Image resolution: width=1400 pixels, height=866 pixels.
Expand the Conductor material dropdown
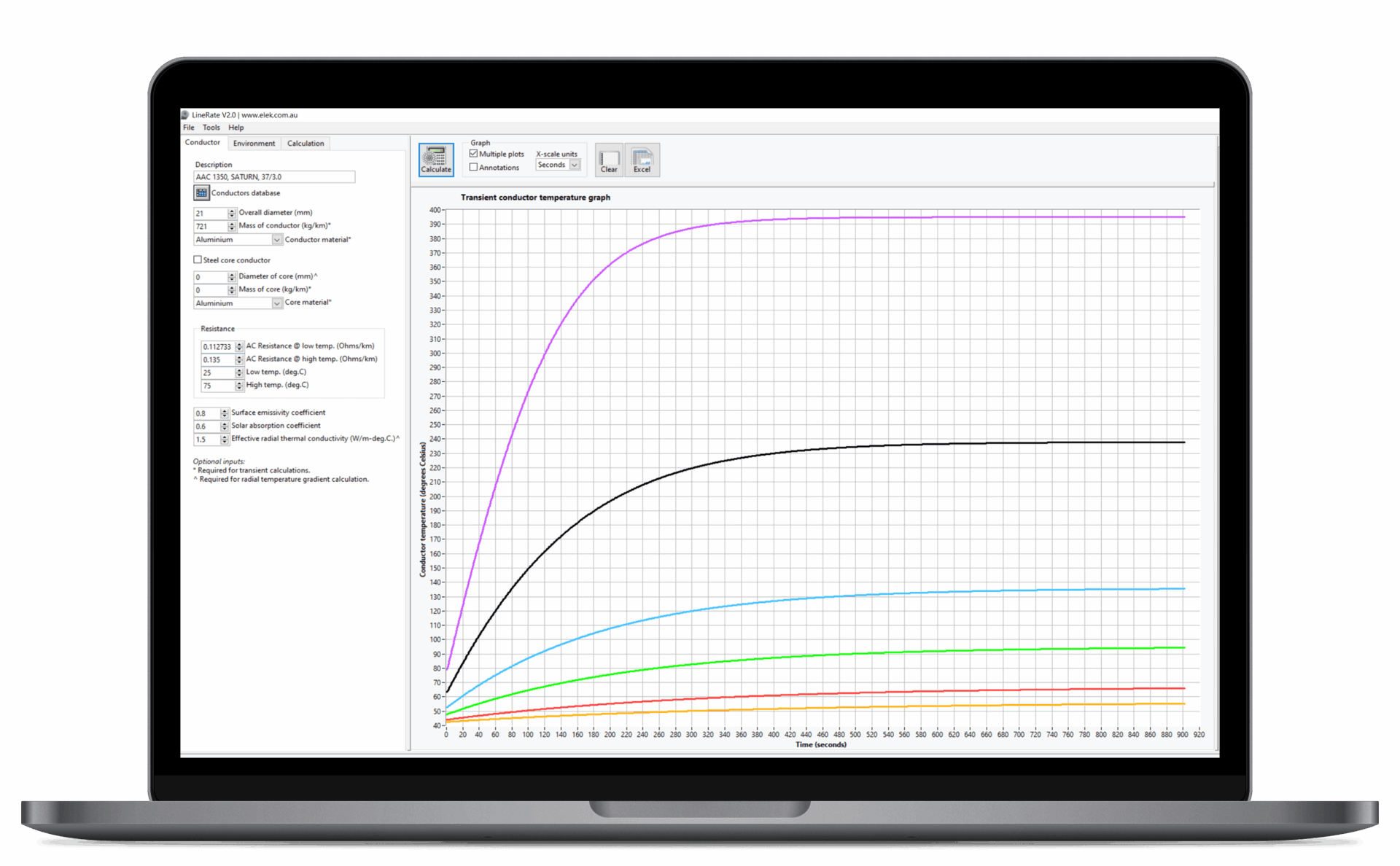point(276,240)
